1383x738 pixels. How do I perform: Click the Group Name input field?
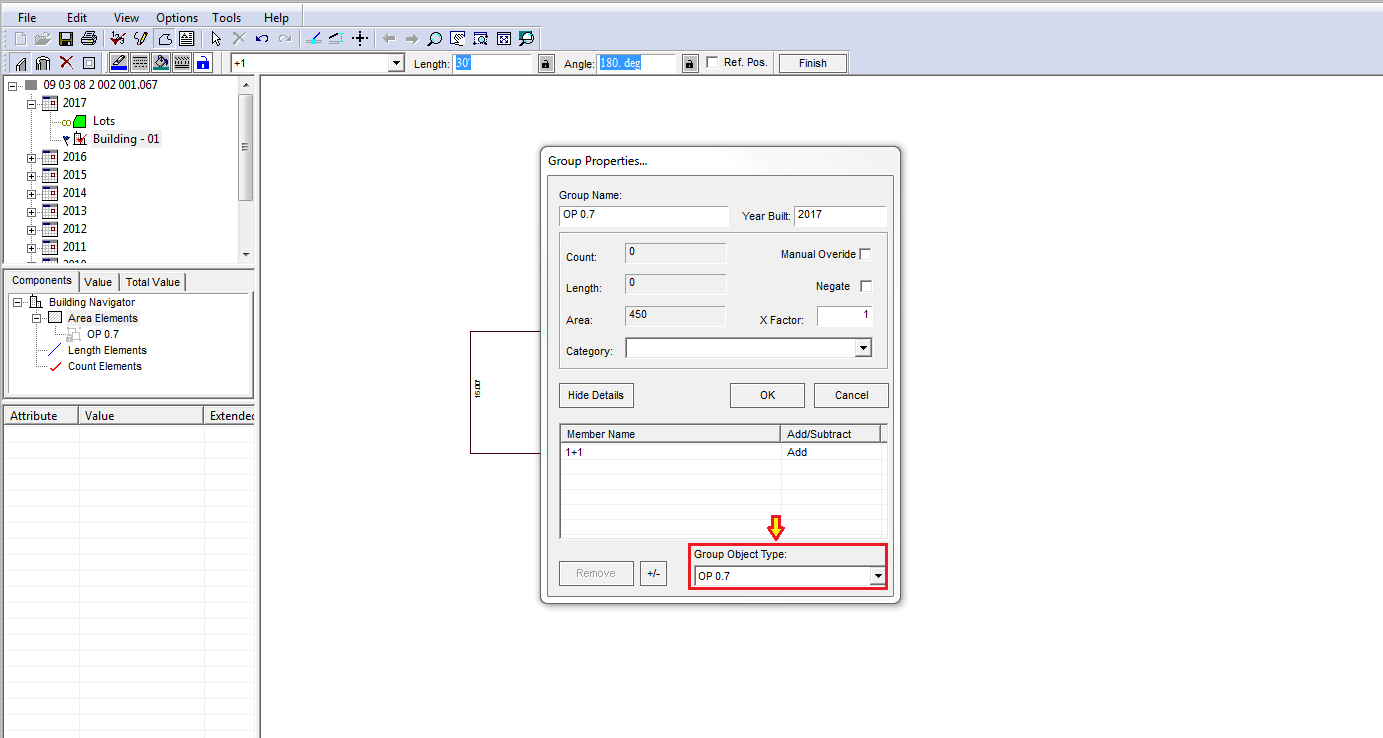point(644,216)
